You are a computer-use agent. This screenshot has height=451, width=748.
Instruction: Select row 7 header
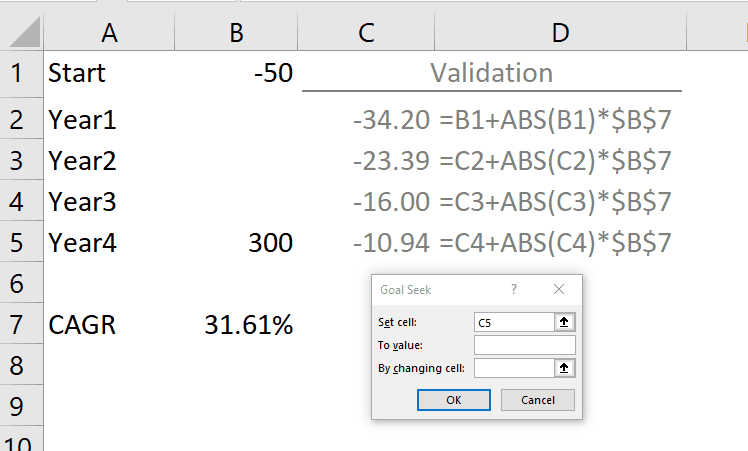(22, 325)
